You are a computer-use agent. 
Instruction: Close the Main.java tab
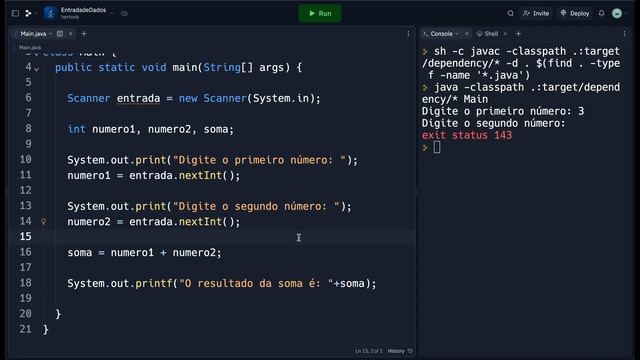(x=70, y=34)
